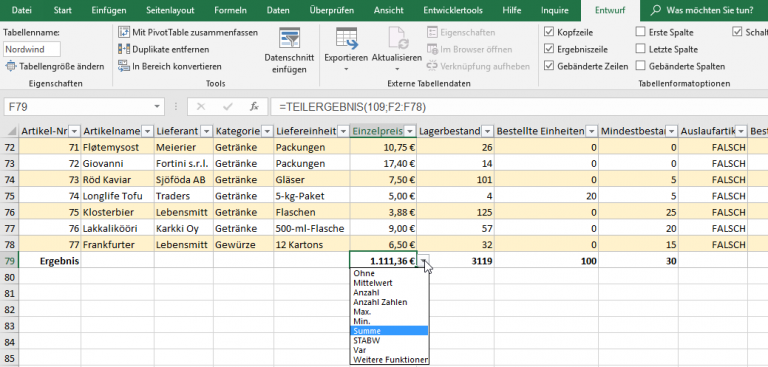Open the Einzelpreis filter dropdown
This screenshot has width=768, height=367.
coord(410,131)
